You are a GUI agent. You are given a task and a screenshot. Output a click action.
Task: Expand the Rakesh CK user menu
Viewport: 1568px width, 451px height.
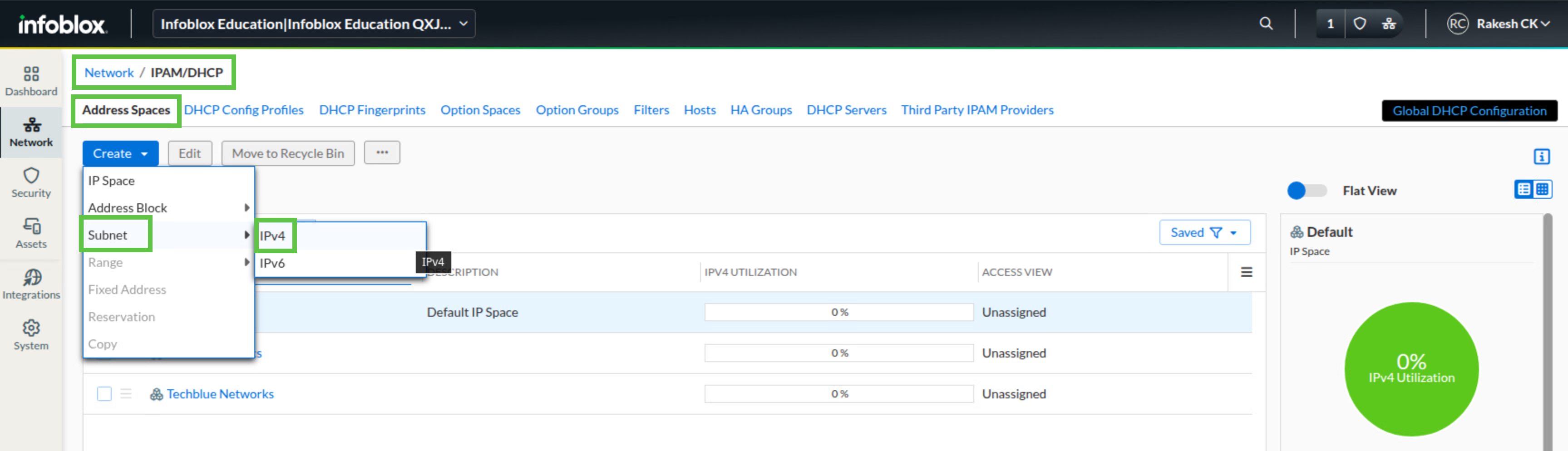tap(1513, 24)
